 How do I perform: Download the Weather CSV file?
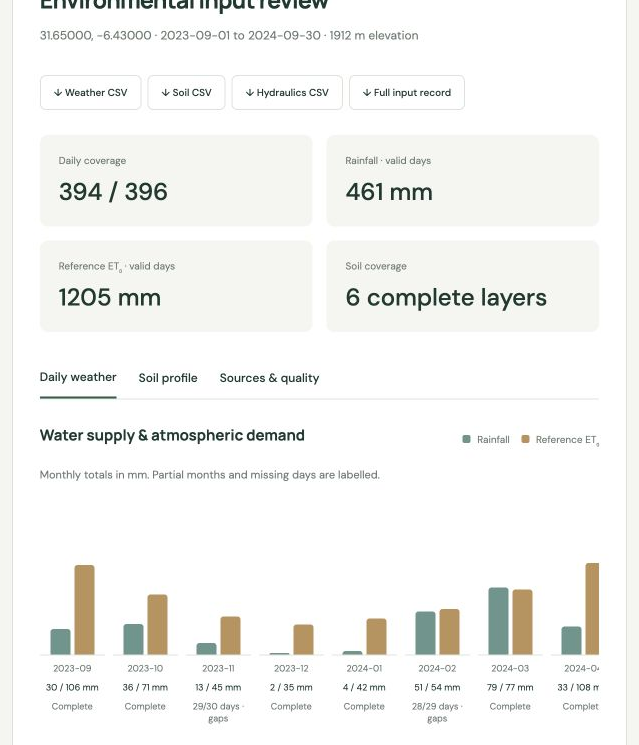[x=90, y=93]
